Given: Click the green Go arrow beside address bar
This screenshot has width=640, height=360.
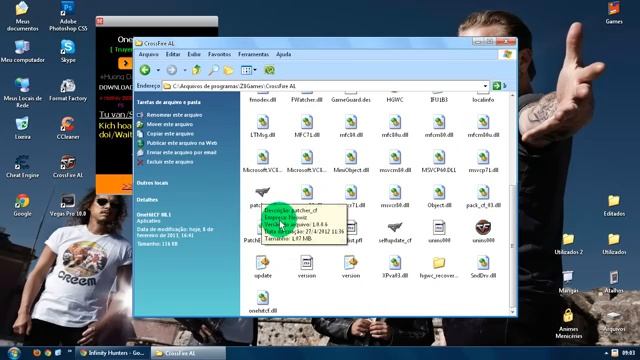Looking at the screenshot, I should (496, 86).
